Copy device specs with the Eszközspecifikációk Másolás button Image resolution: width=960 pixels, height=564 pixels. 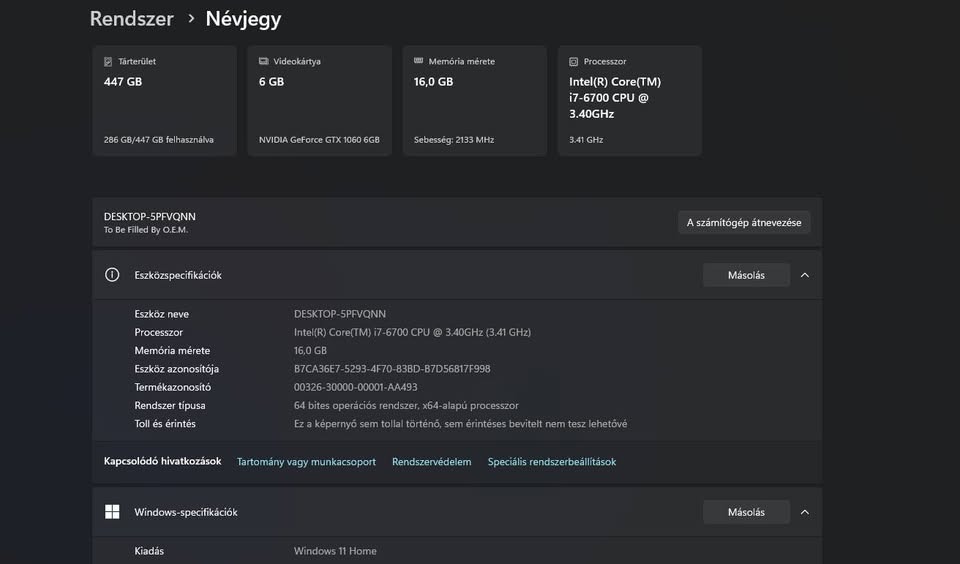pyautogui.click(x=746, y=275)
